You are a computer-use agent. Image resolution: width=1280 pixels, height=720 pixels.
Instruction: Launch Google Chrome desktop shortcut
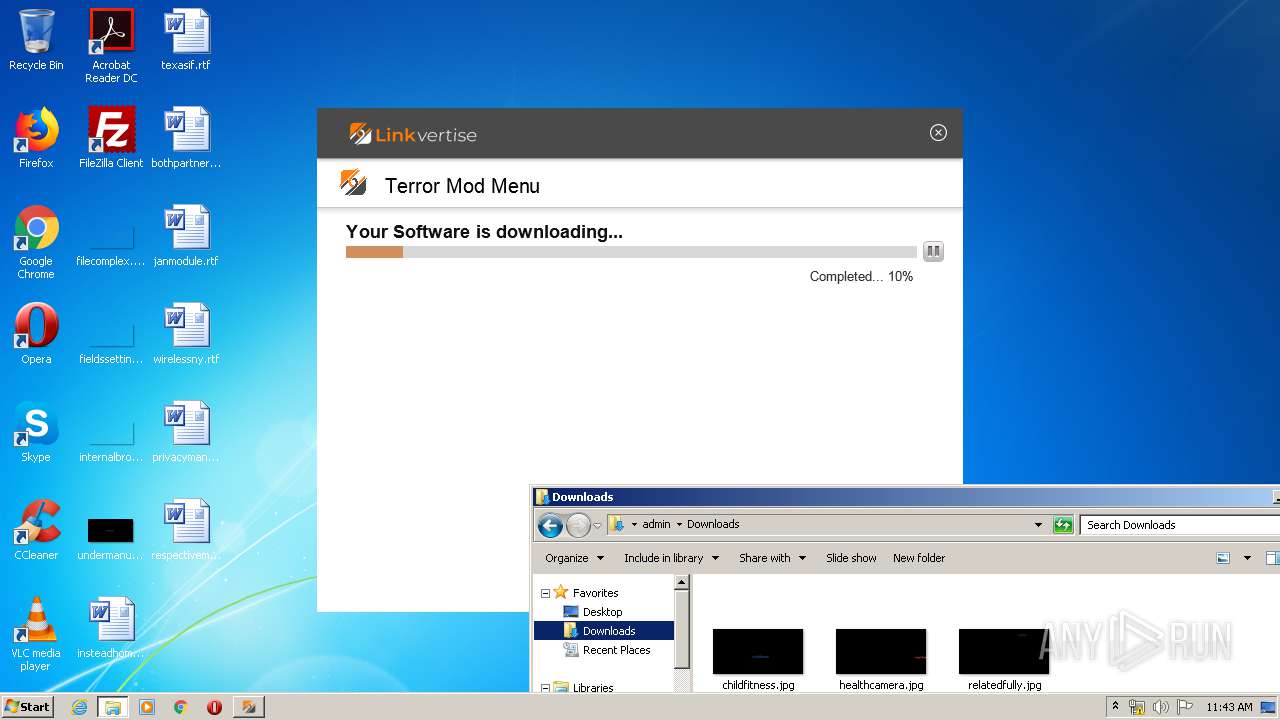tap(36, 242)
